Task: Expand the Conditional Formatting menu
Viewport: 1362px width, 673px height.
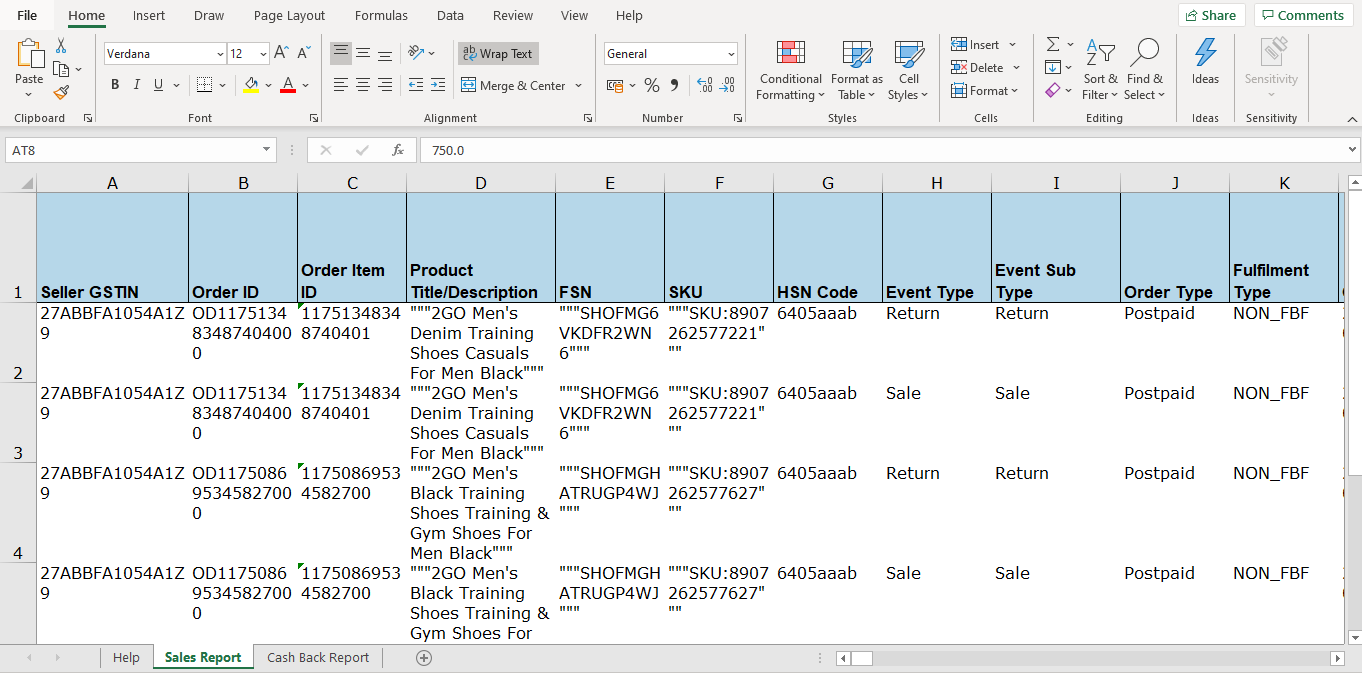Action: click(790, 70)
